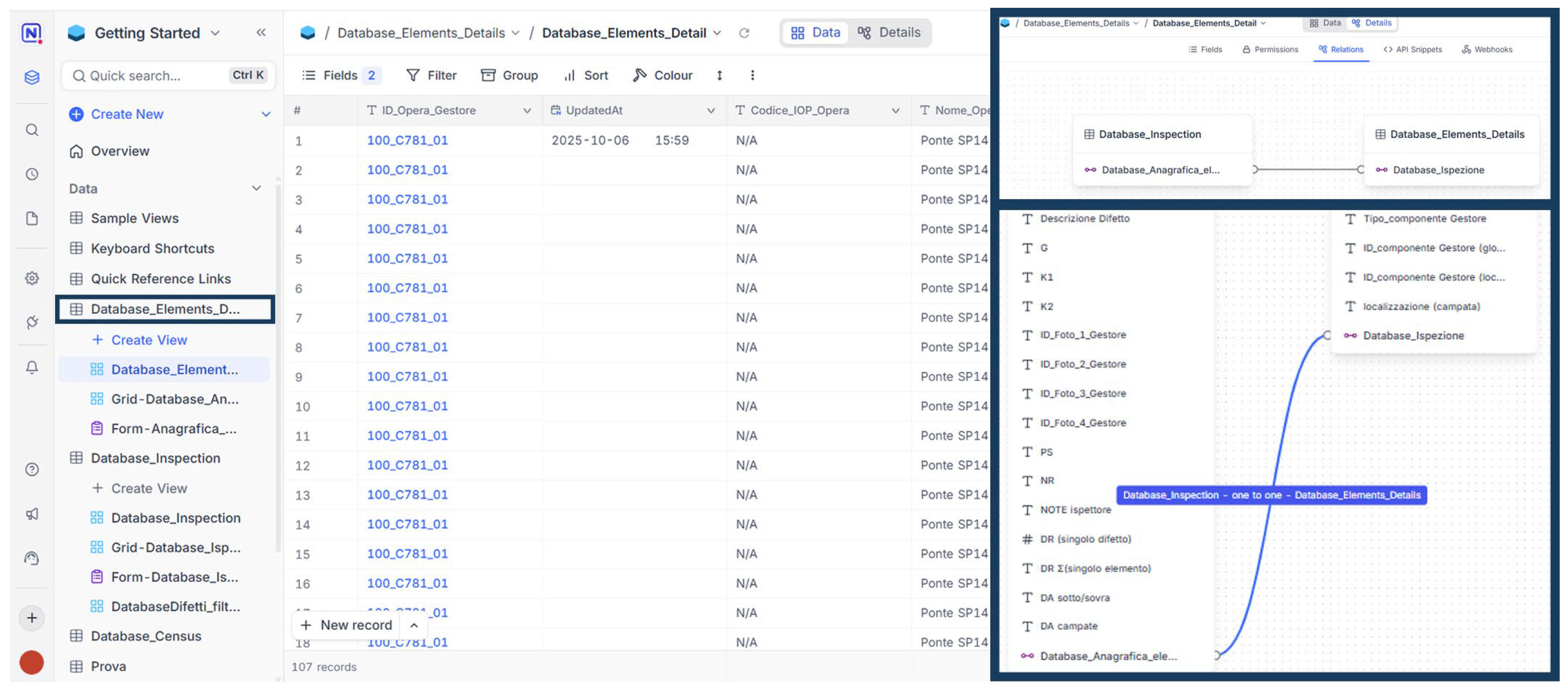Open first 100_C781_01 record link
1568x693 pixels.
coord(407,140)
